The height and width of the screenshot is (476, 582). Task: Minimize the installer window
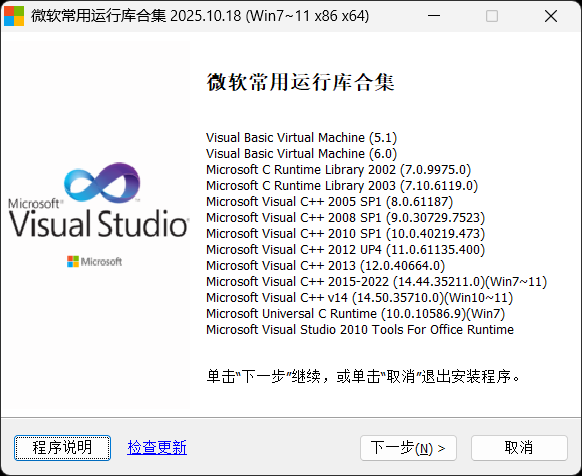coord(434,16)
